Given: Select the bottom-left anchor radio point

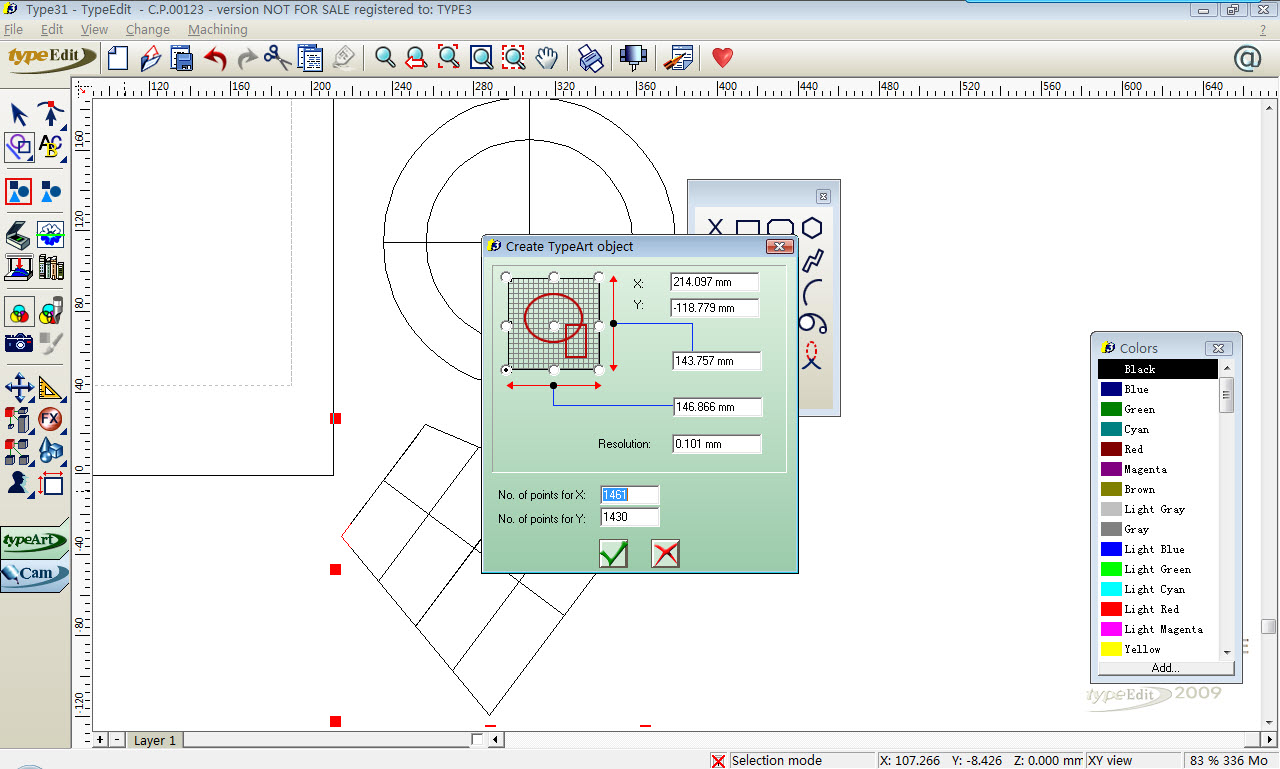Looking at the screenshot, I should point(507,370).
